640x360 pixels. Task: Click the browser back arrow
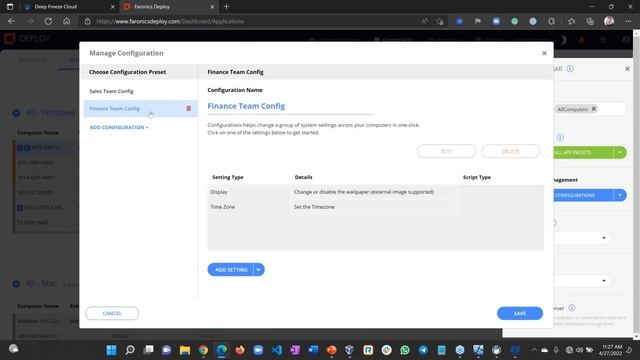11,21
